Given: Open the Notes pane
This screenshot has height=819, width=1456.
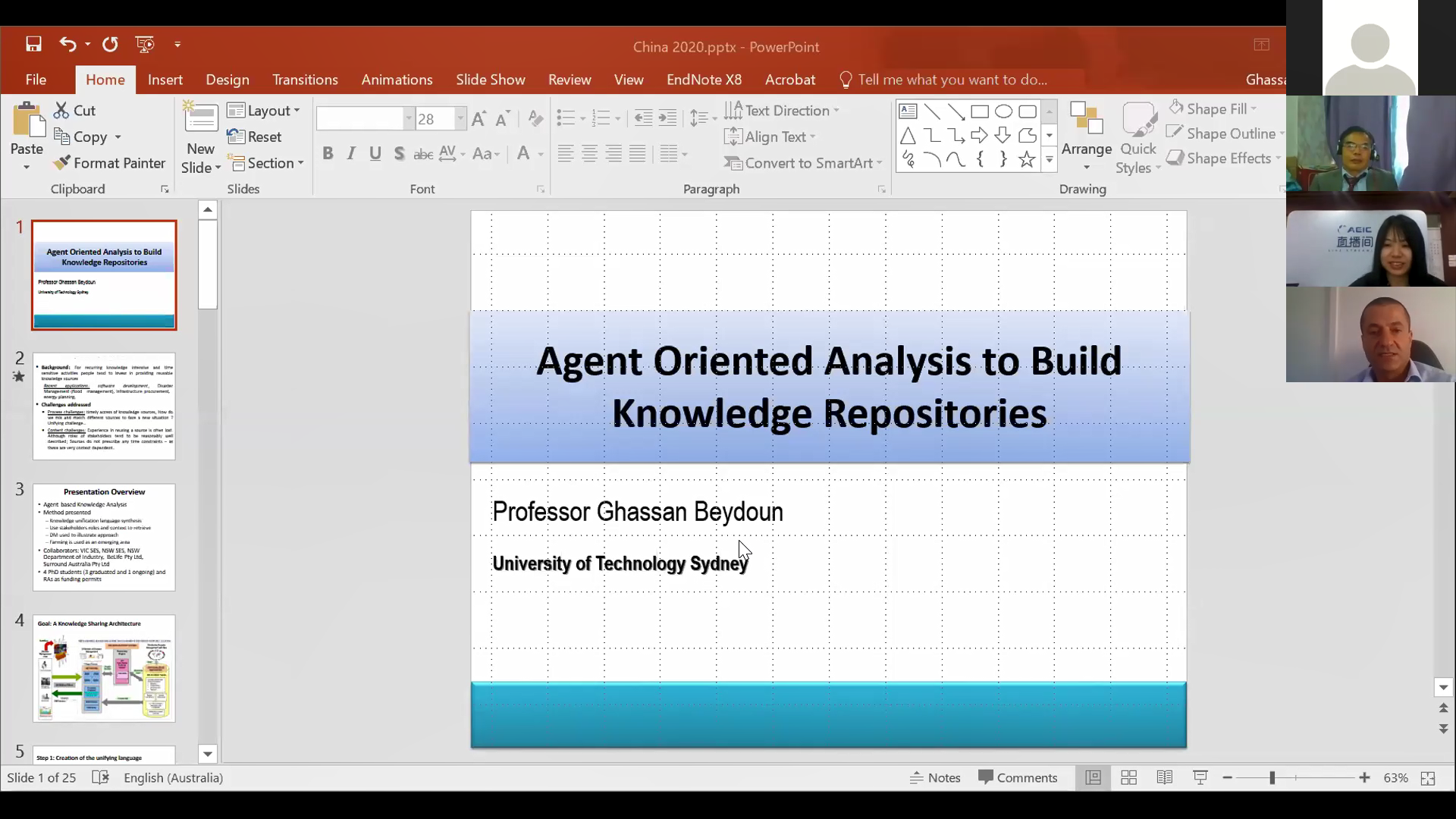Looking at the screenshot, I should pos(936,777).
